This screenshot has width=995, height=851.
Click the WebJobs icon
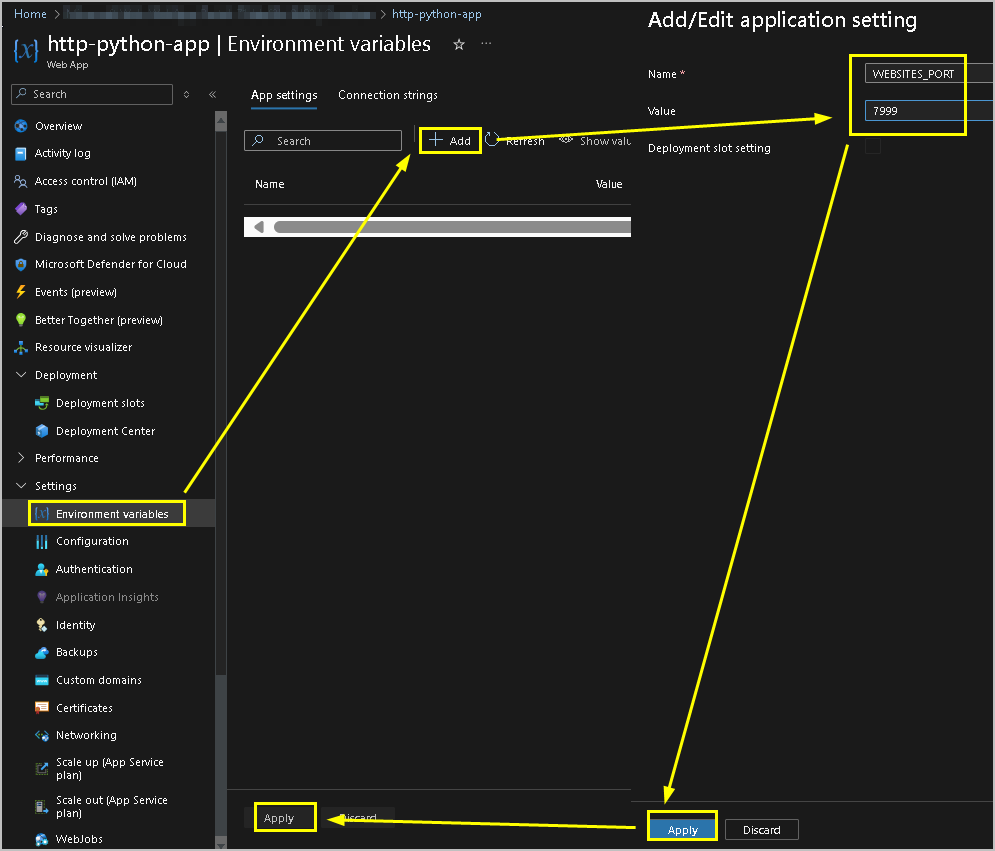(x=42, y=840)
